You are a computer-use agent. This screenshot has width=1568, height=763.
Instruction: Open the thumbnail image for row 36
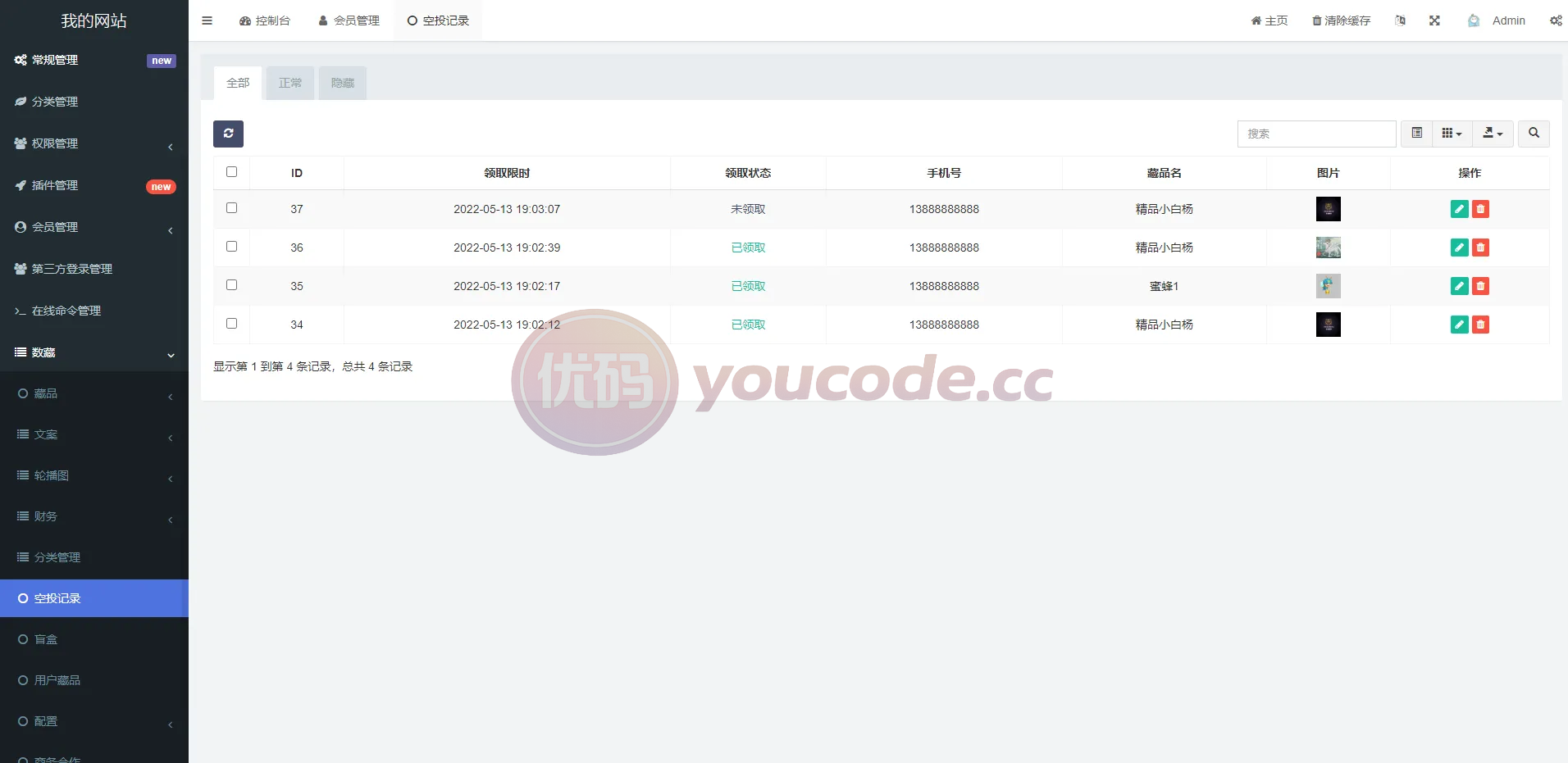pyautogui.click(x=1329, y=248)
